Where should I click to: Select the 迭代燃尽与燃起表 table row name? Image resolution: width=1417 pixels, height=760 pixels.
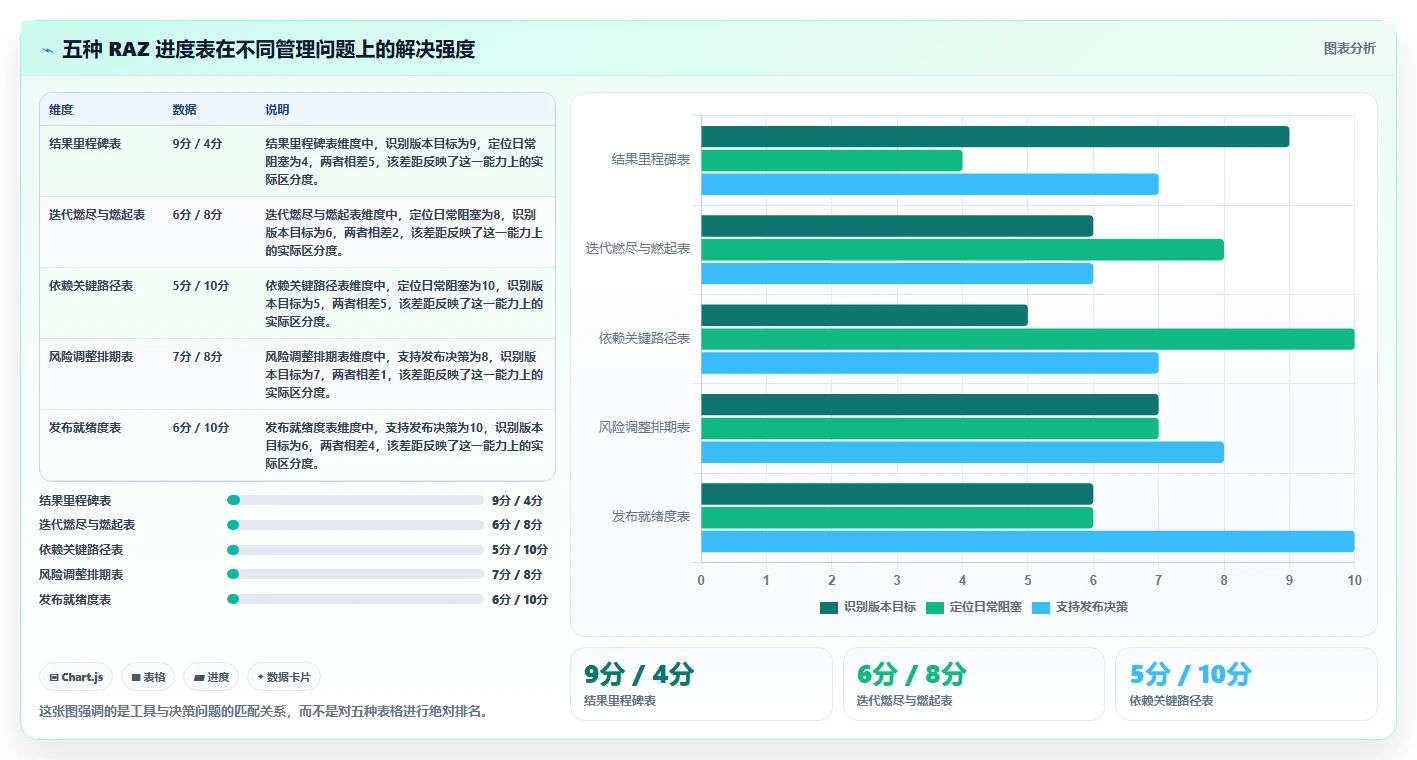[97, 214]
